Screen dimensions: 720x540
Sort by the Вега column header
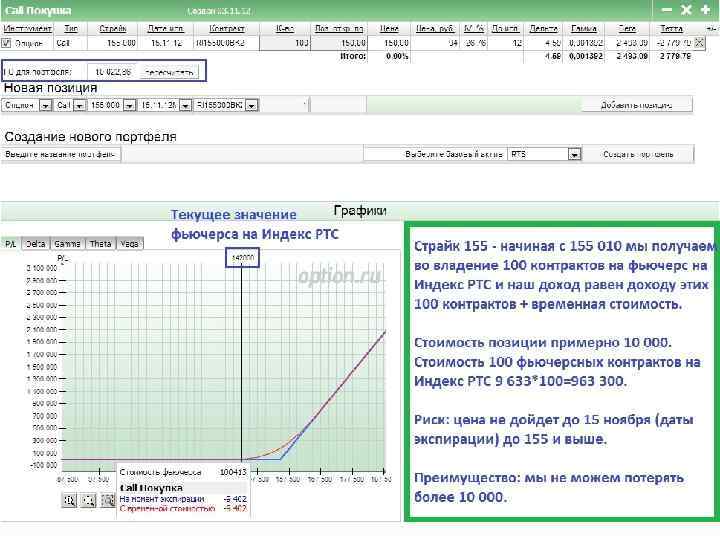click(627, 28)
